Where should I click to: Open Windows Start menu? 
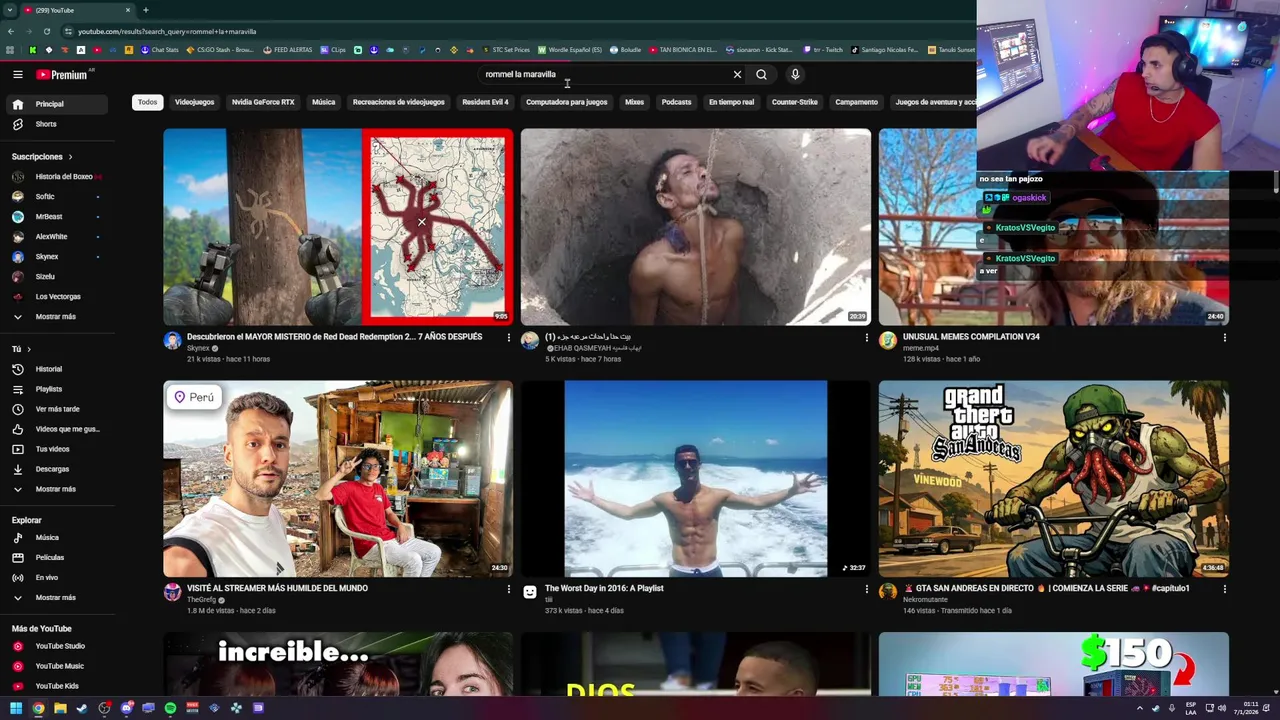pyautogui.click(x=16, y=708)
